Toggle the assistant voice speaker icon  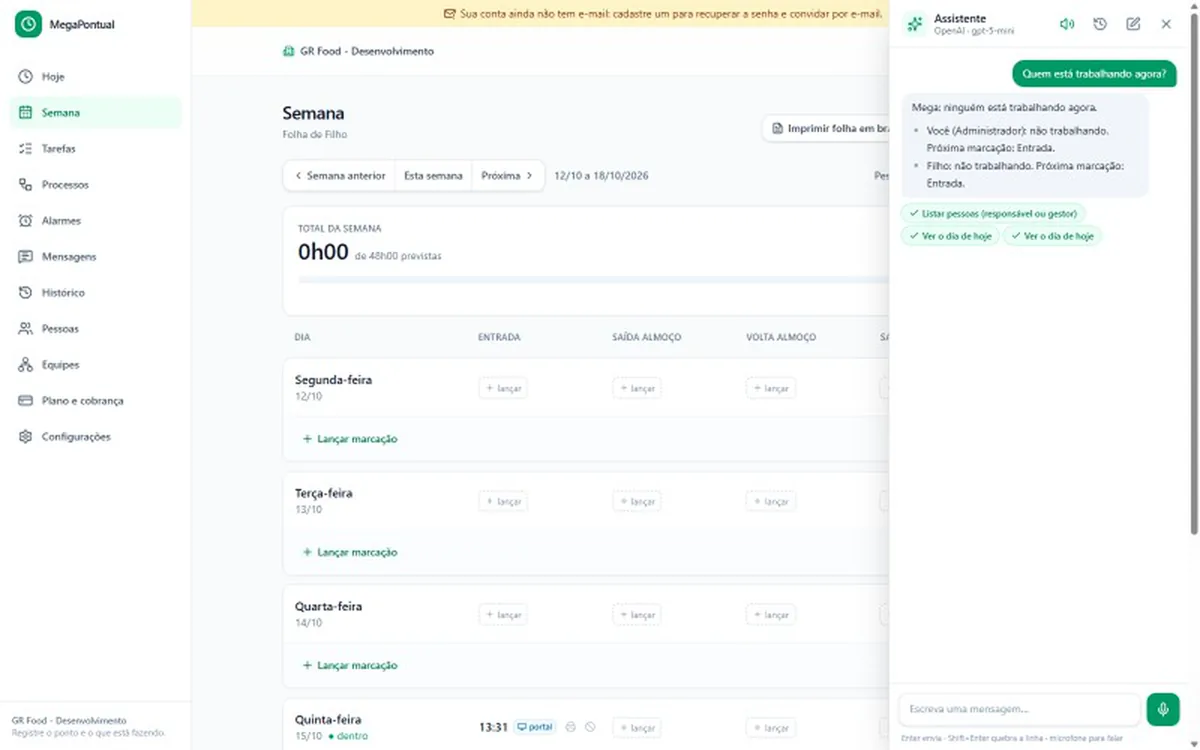coord(1067,24)
